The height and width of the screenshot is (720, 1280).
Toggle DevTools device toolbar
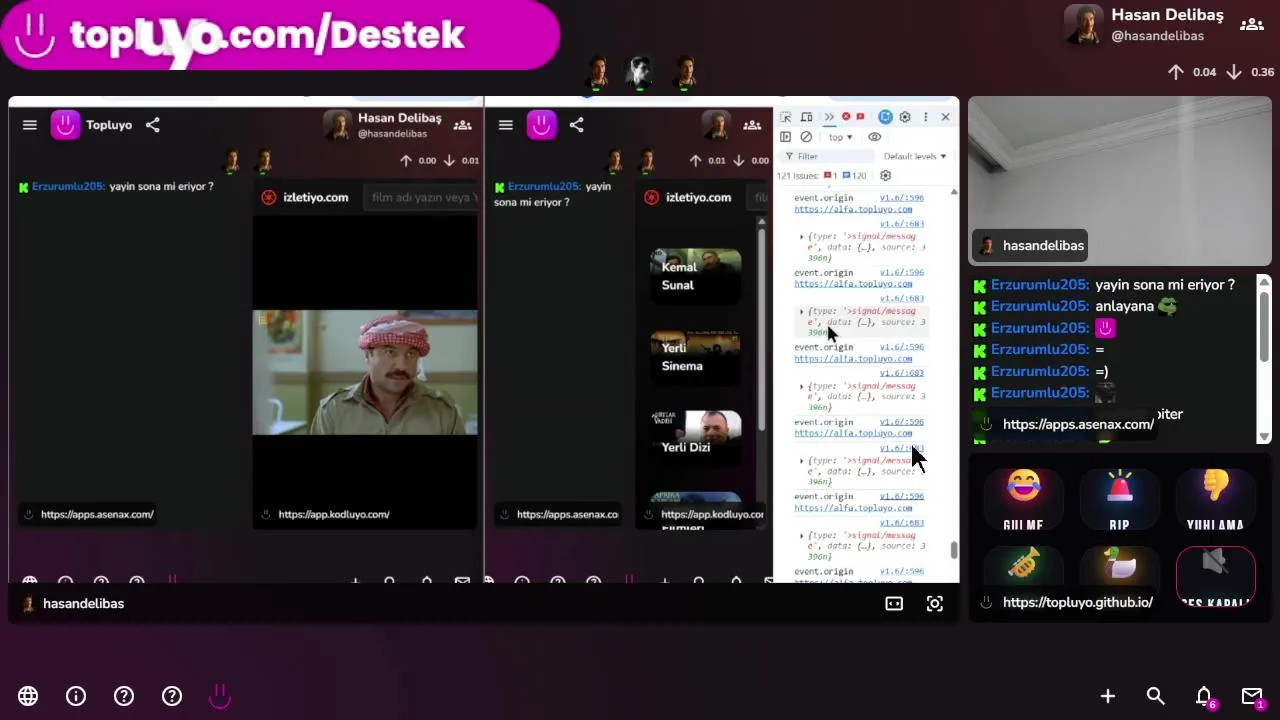pyautogui.click(x=806, y=117)
